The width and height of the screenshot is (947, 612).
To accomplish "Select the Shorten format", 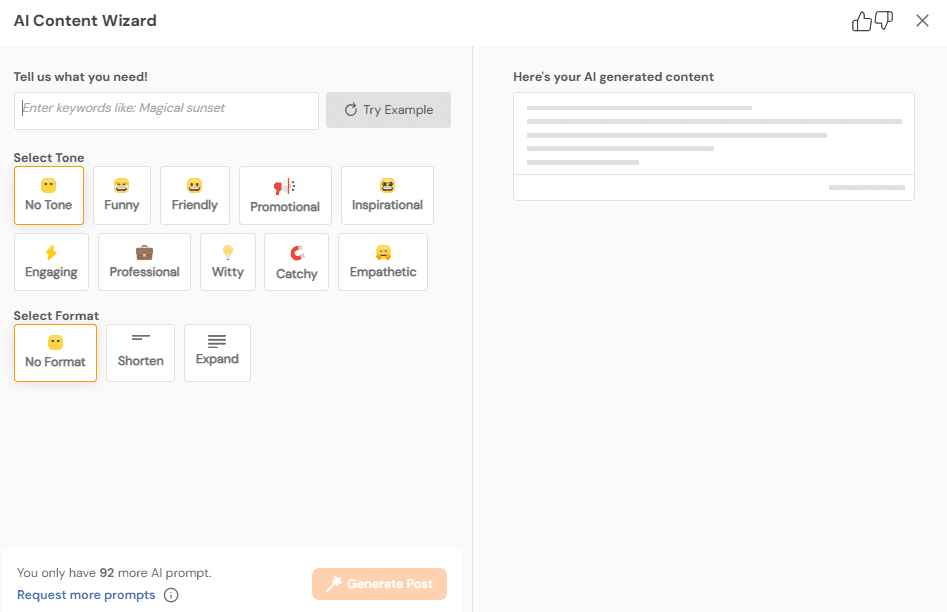I will 140,352.
